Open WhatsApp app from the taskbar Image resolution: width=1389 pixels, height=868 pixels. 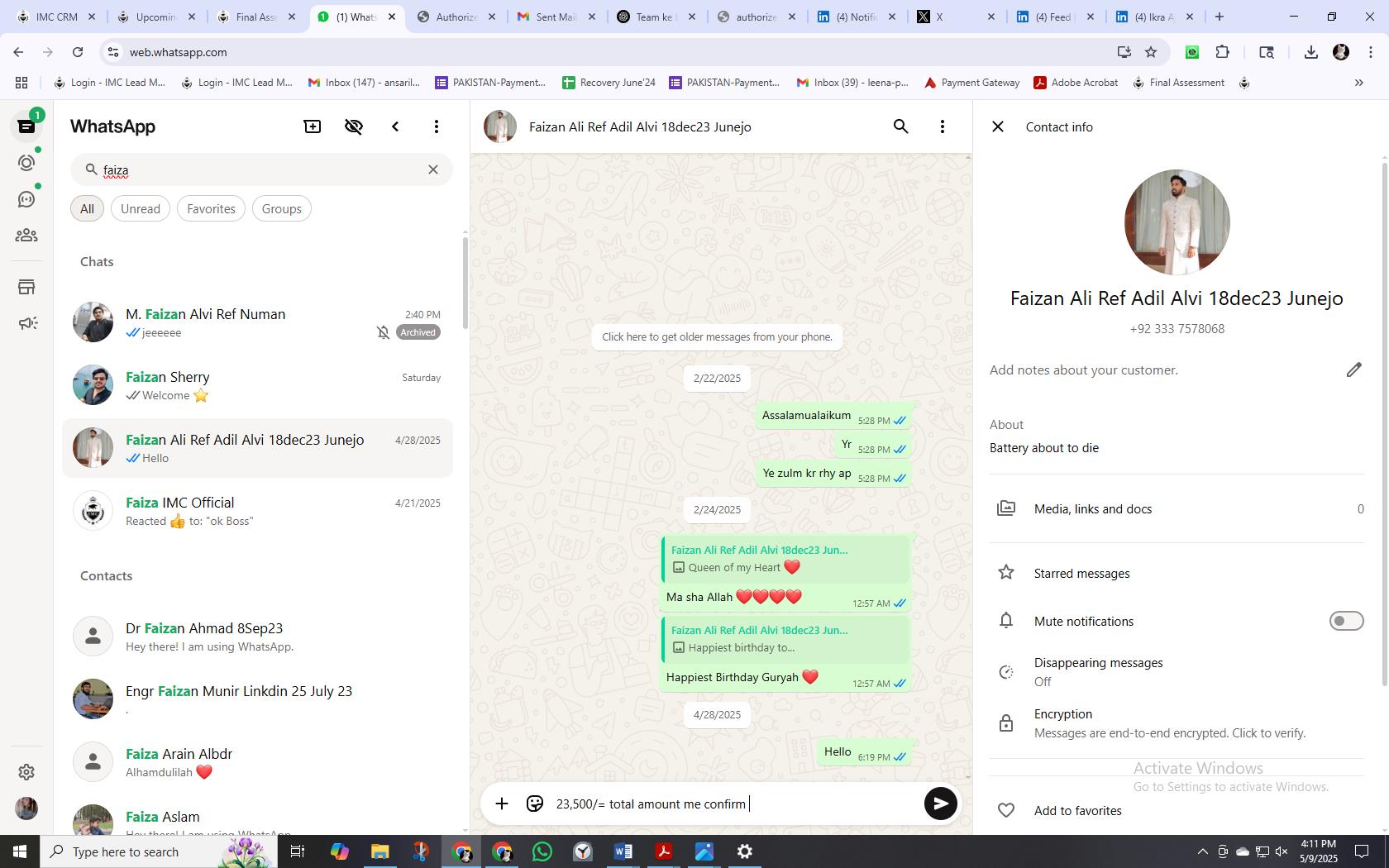[542, 851]
